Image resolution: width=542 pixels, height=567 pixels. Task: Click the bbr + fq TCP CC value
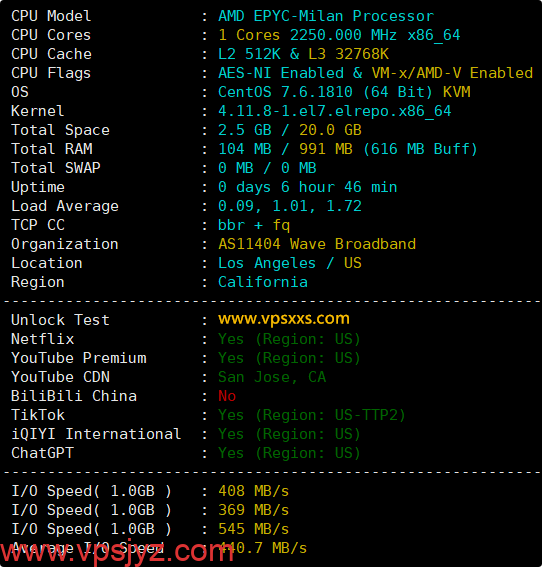pyautogui.click(x=254, y=225)
